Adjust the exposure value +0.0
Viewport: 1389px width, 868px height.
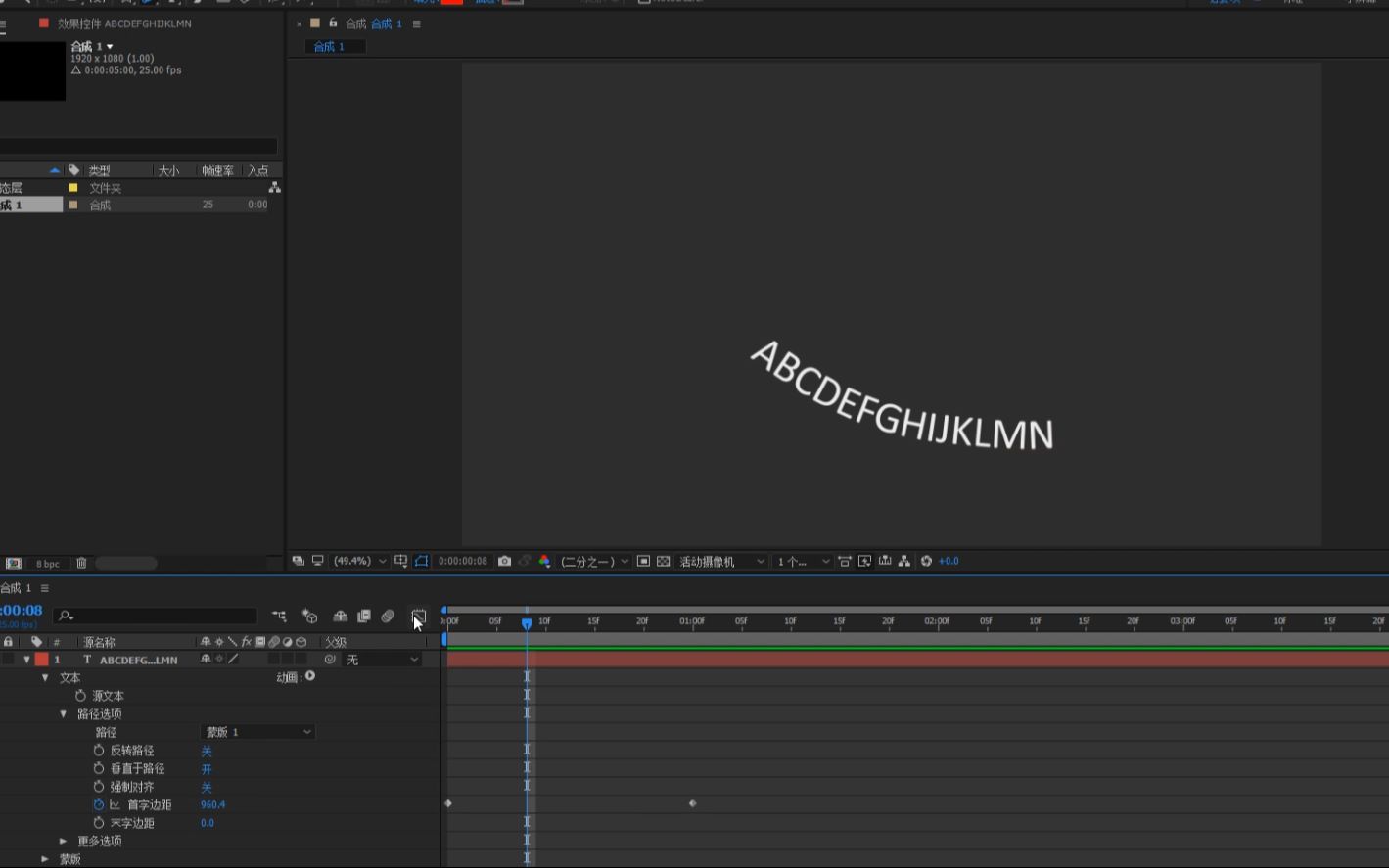[949, 562]
